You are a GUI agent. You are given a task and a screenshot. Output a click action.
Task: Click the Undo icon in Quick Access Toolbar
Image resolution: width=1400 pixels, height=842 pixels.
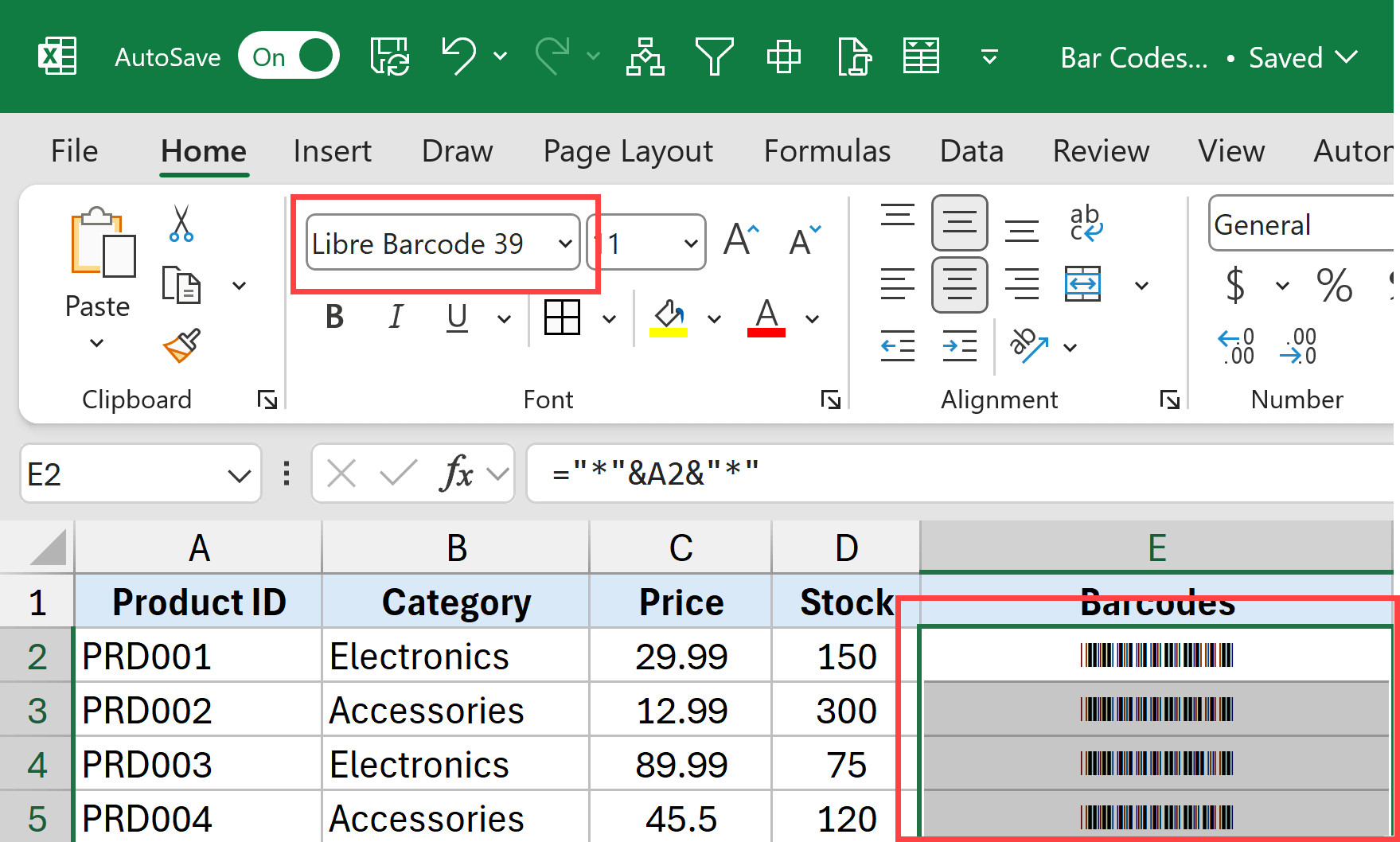pos(459,56)
